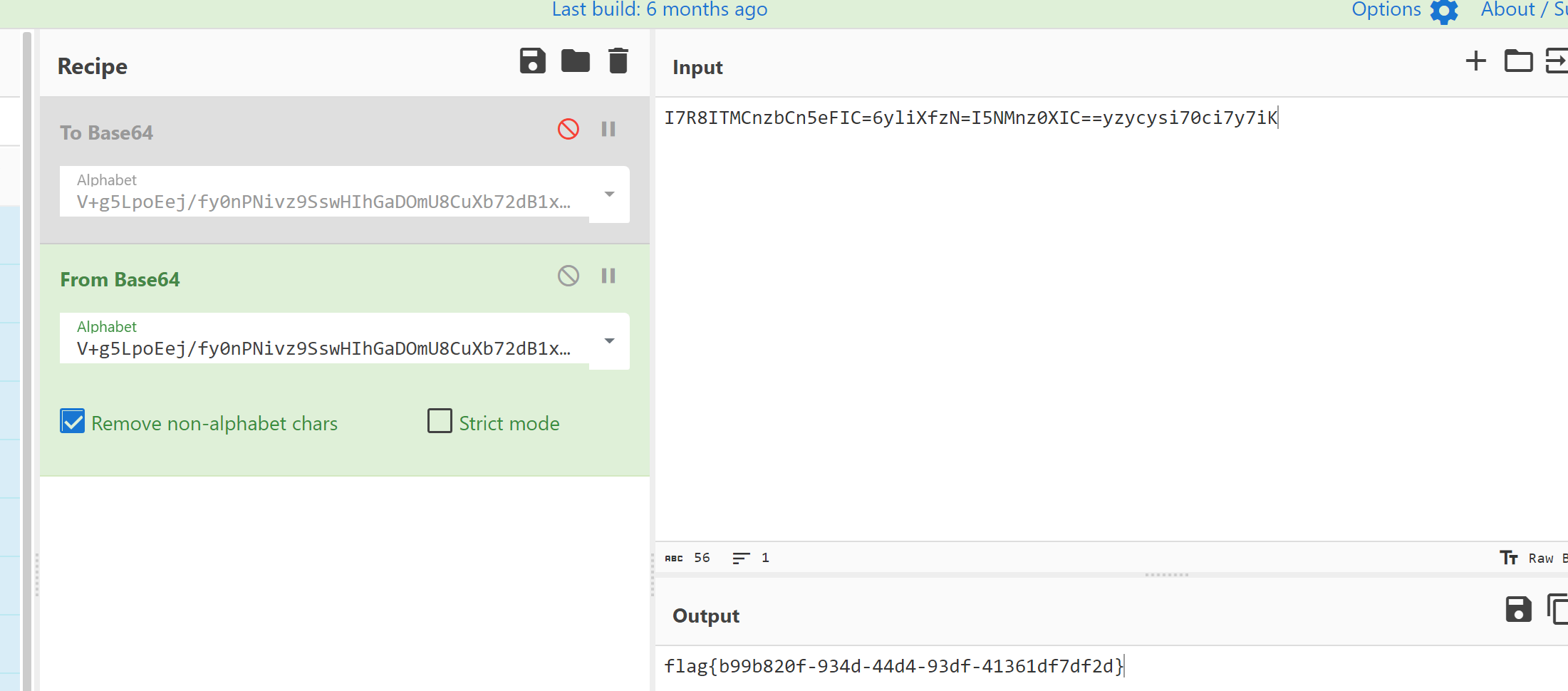Viewport: 1568px width, 691px height.
Task: Click the Last build: 6 months ago link
Action: click(x=659, y=10)
